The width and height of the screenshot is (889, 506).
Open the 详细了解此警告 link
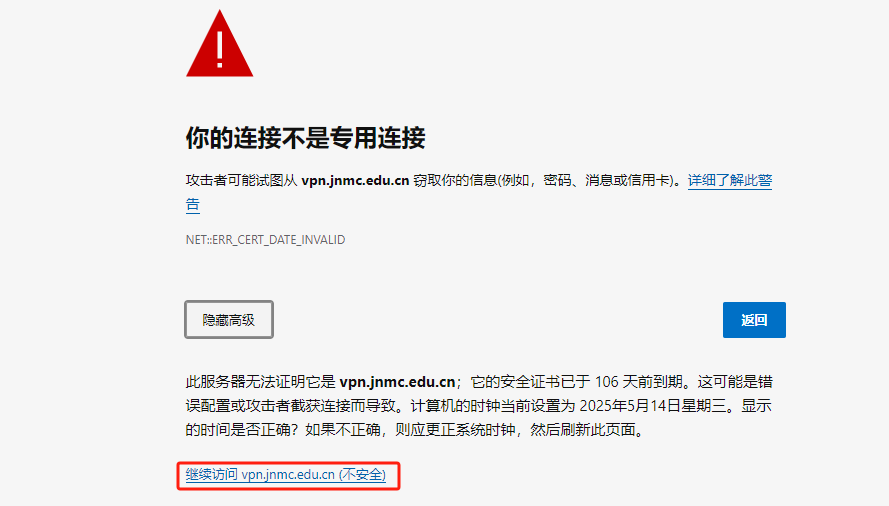pyautogui.click(x=730, y=180)
